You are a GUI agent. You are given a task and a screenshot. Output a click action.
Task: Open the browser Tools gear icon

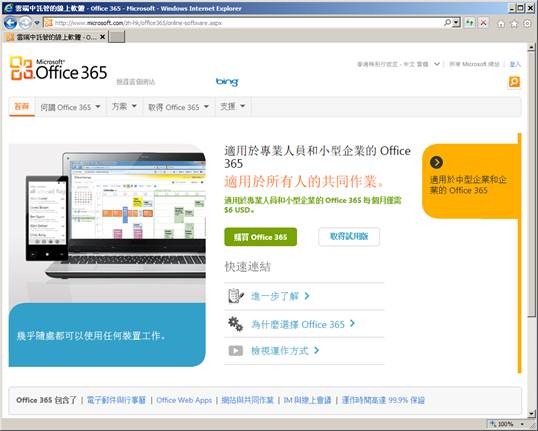pos(527,24)
